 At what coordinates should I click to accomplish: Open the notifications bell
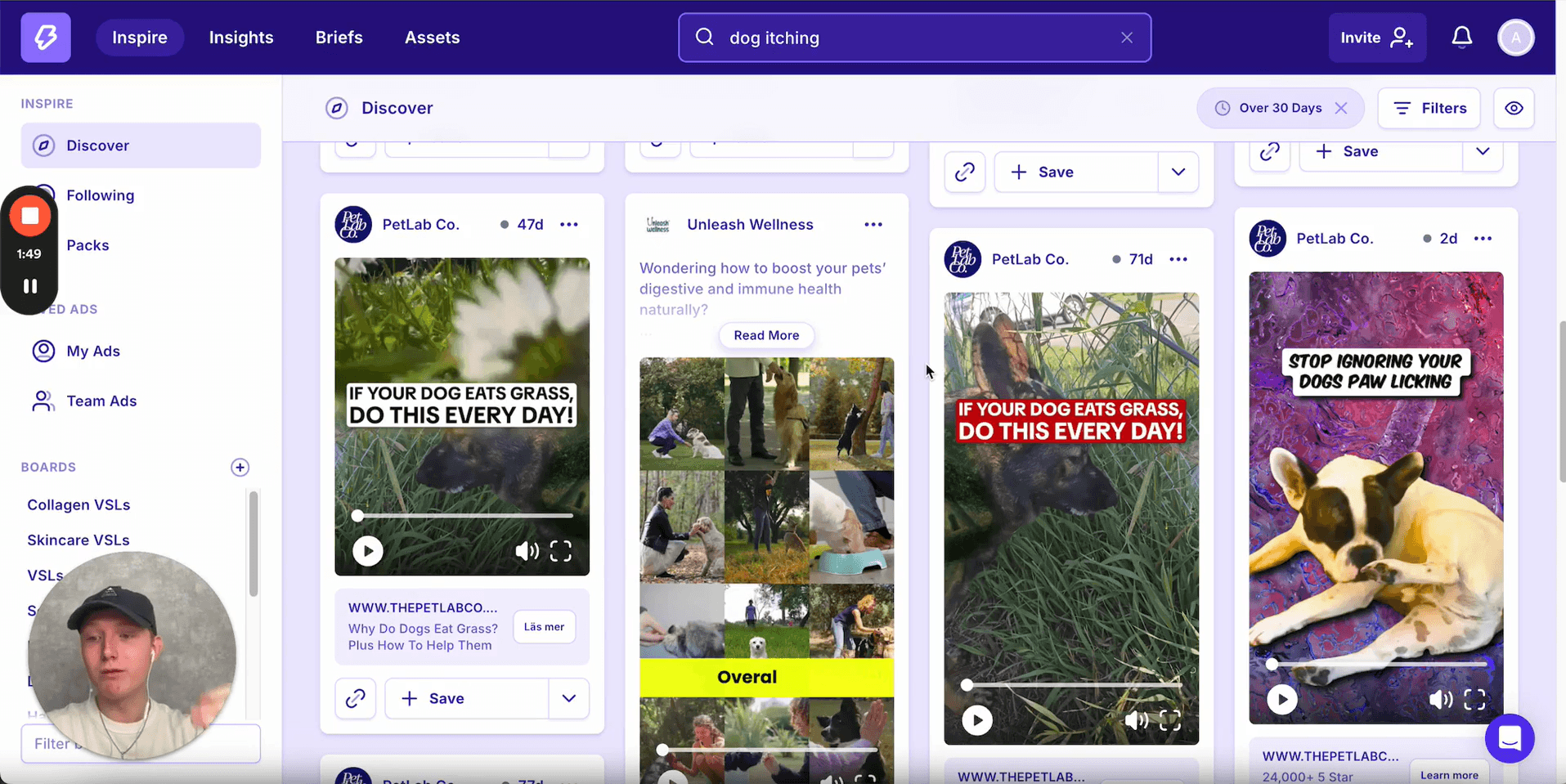click(1462, 38)
